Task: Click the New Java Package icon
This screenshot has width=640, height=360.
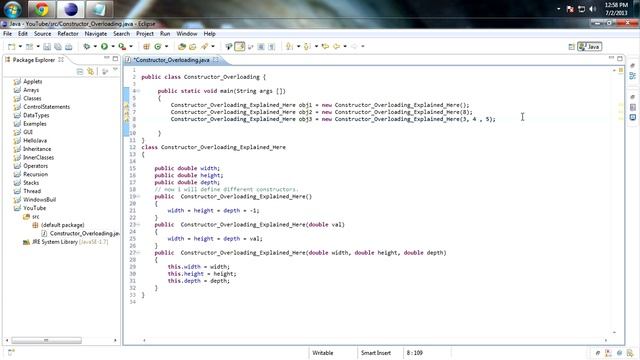Action: pos(146,47)
